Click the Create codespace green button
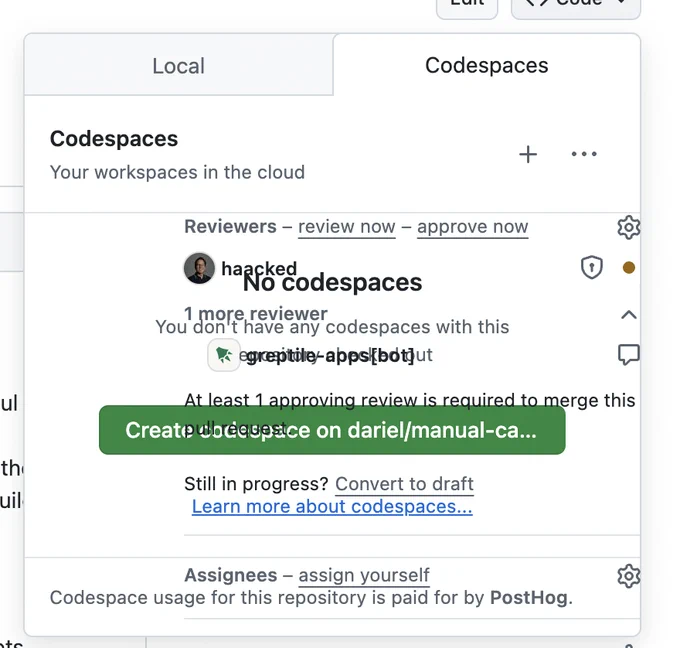 tap(332, 430)
